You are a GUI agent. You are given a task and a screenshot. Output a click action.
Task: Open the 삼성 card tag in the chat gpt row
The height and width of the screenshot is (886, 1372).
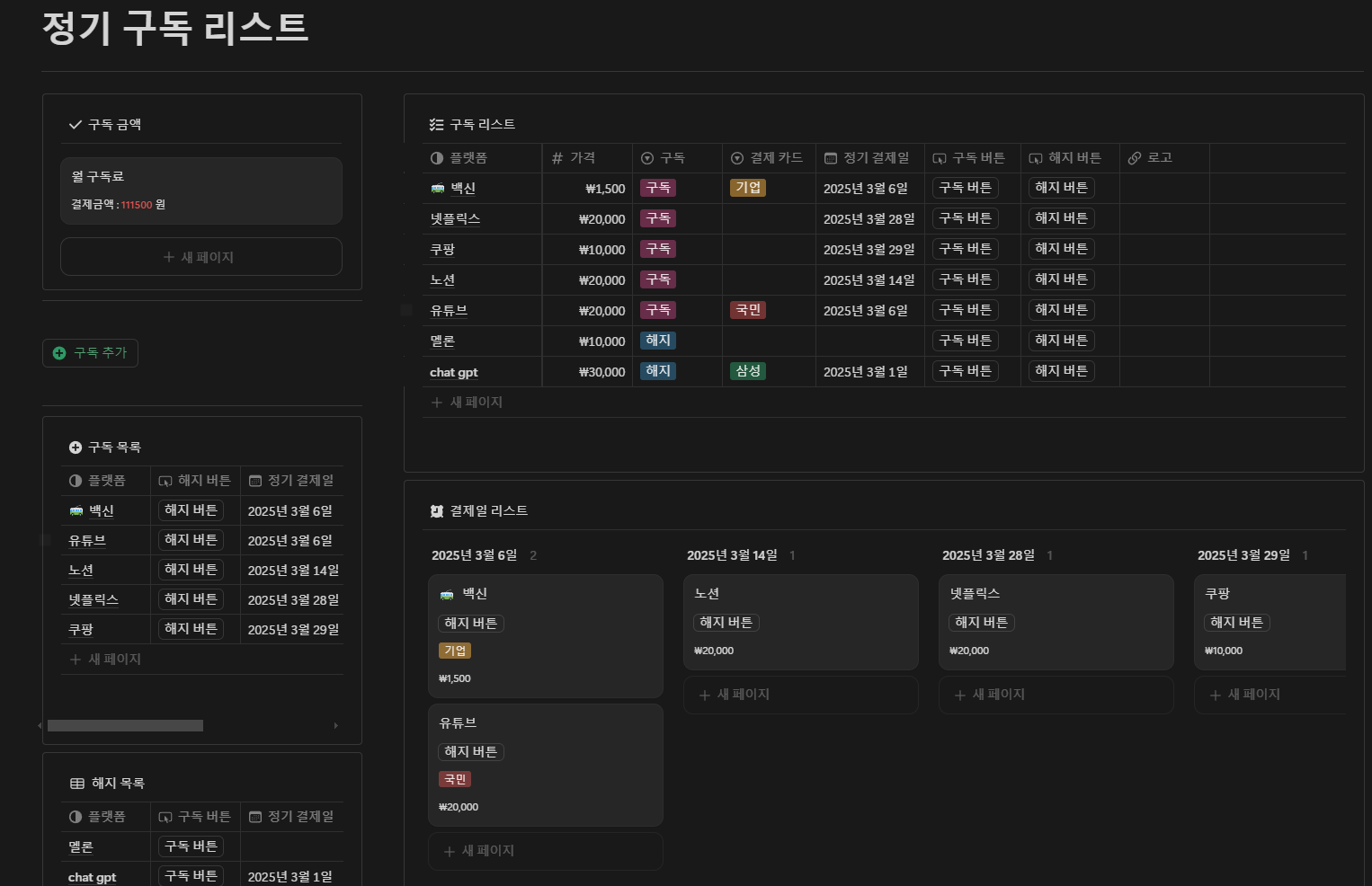(748, 371)
